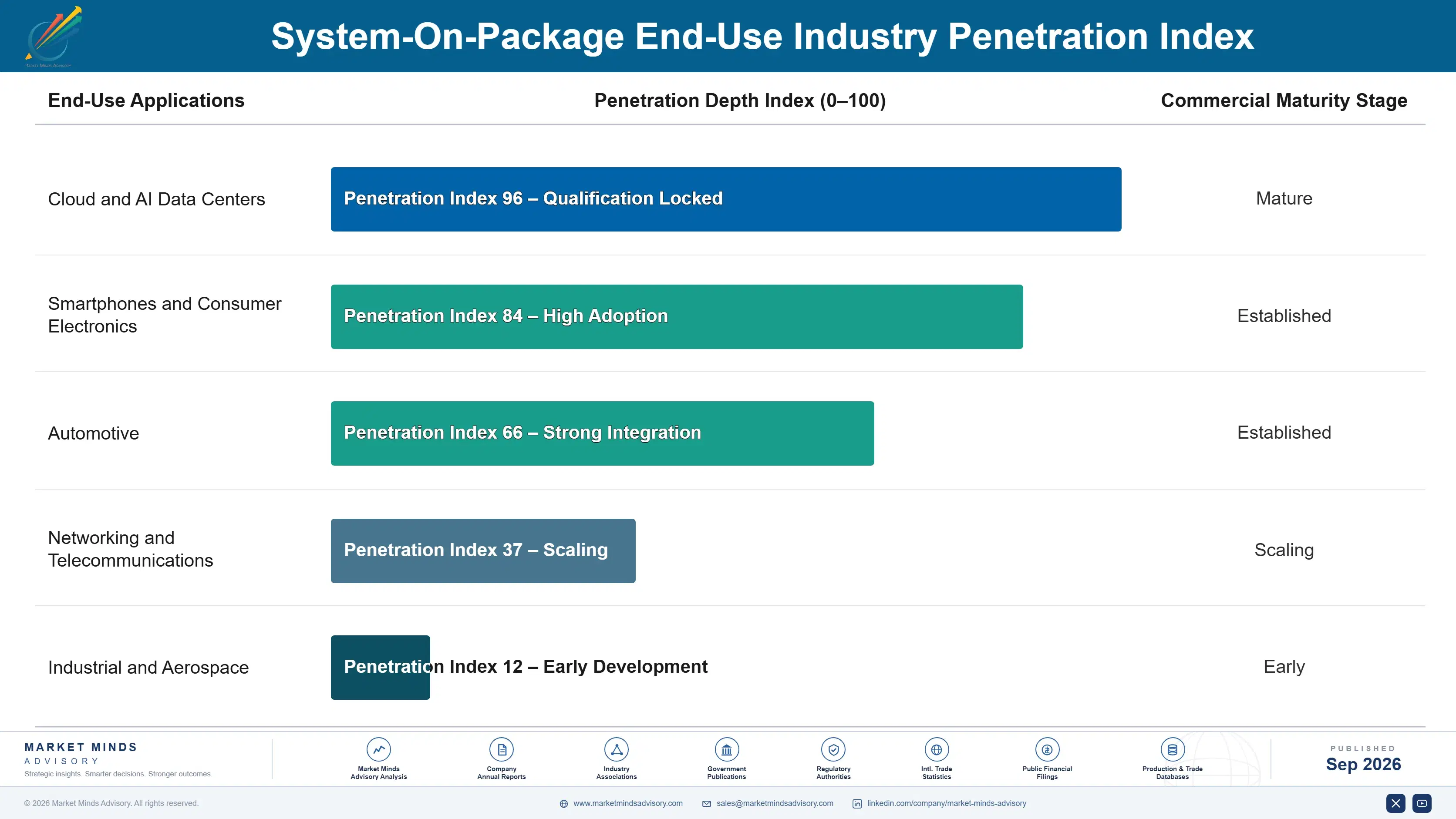The width and height of the screenshot is (1456, 819).
Task: Click the MARKET MINDS ADVISORY footer wordmark
Action: click(81, 753)
